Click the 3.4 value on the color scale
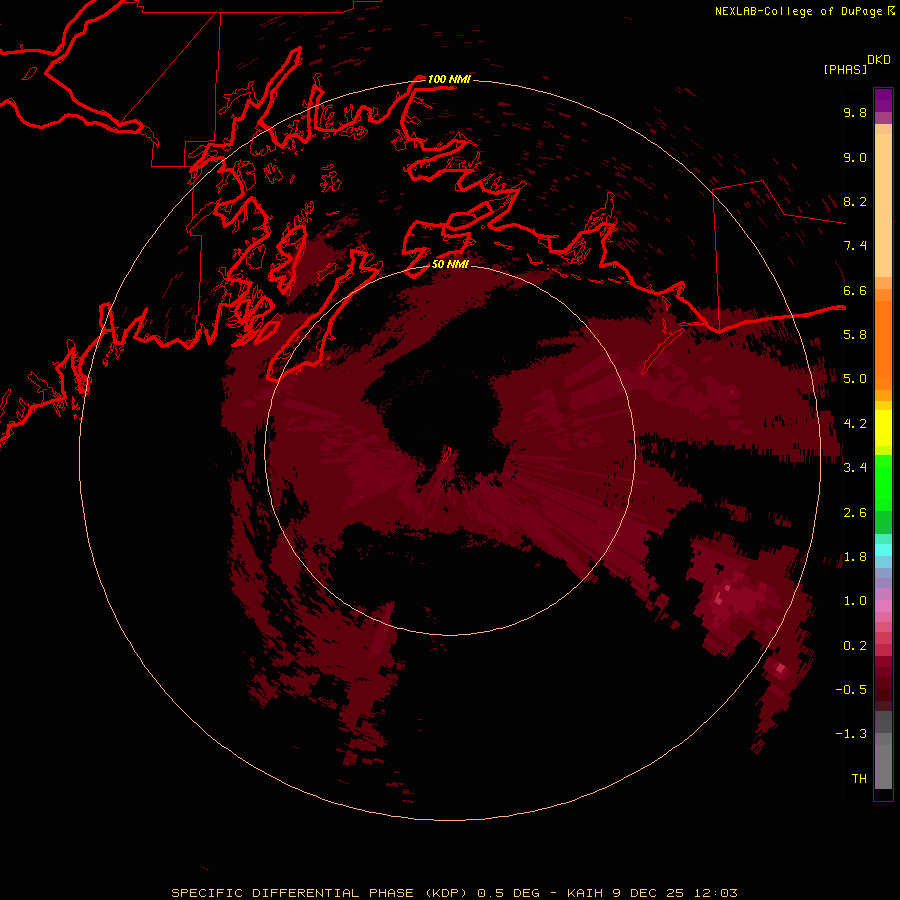The image size is (900, 900). point(855,467)
